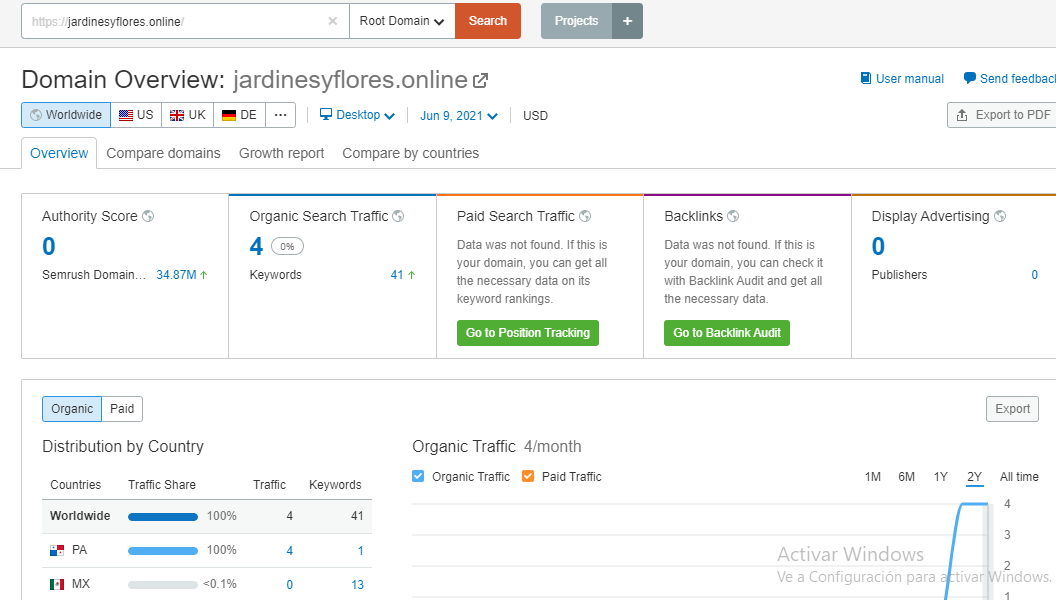Uncheck the Organic Traffic checkbox

418,476
